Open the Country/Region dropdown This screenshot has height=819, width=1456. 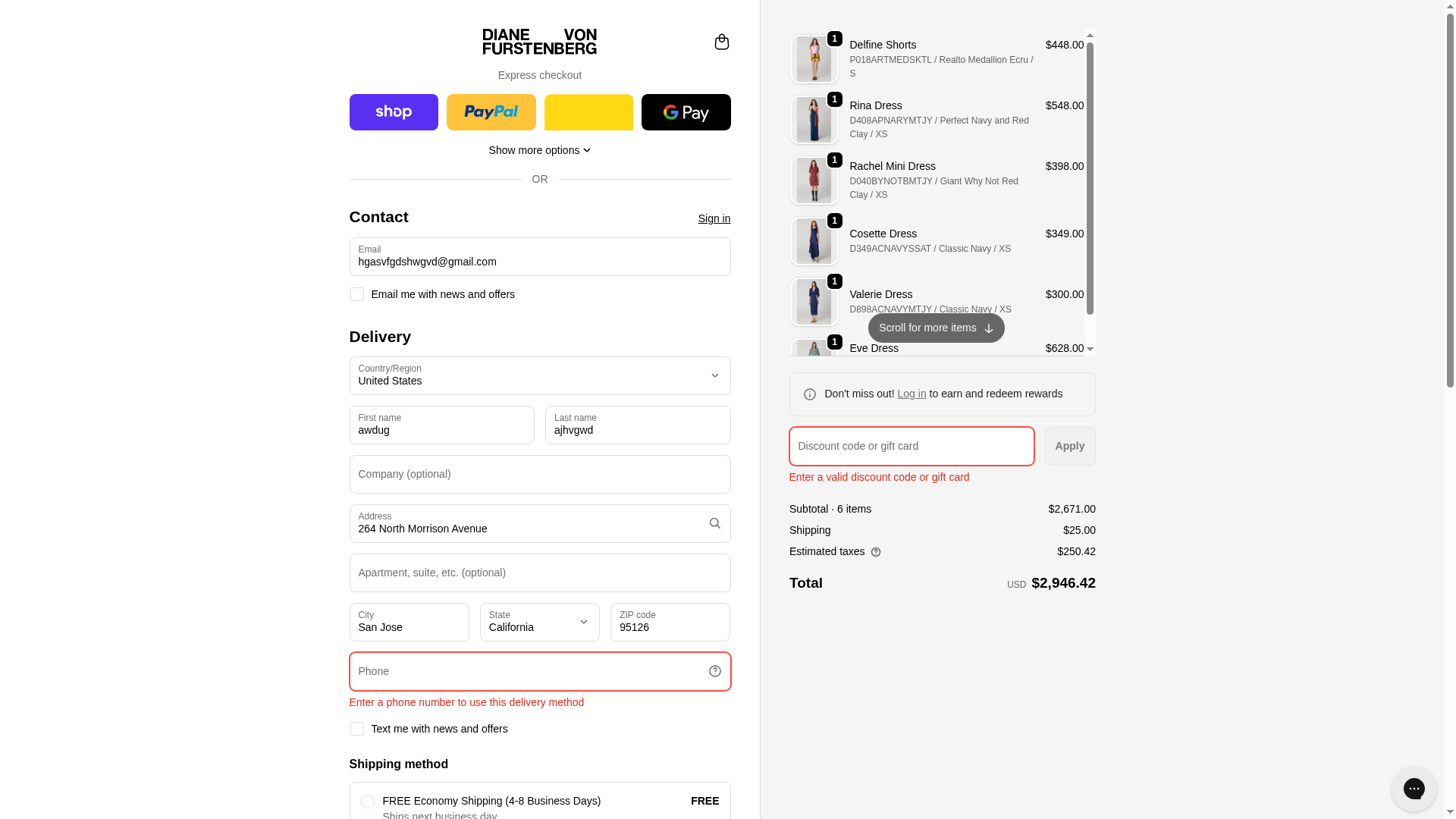point(539,375)
